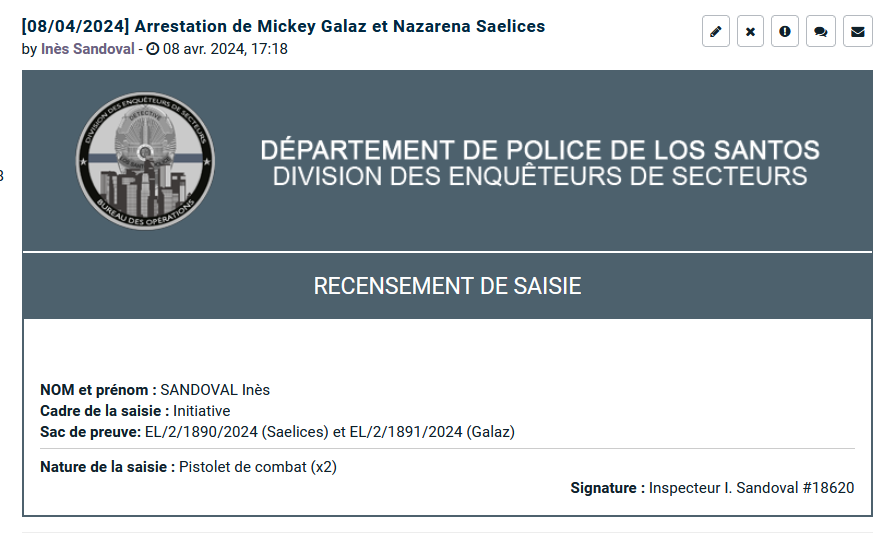Viewport: 895px width, 534px height.
Task: Select the Recensement de Saisie banner
Action: point(448,286)
